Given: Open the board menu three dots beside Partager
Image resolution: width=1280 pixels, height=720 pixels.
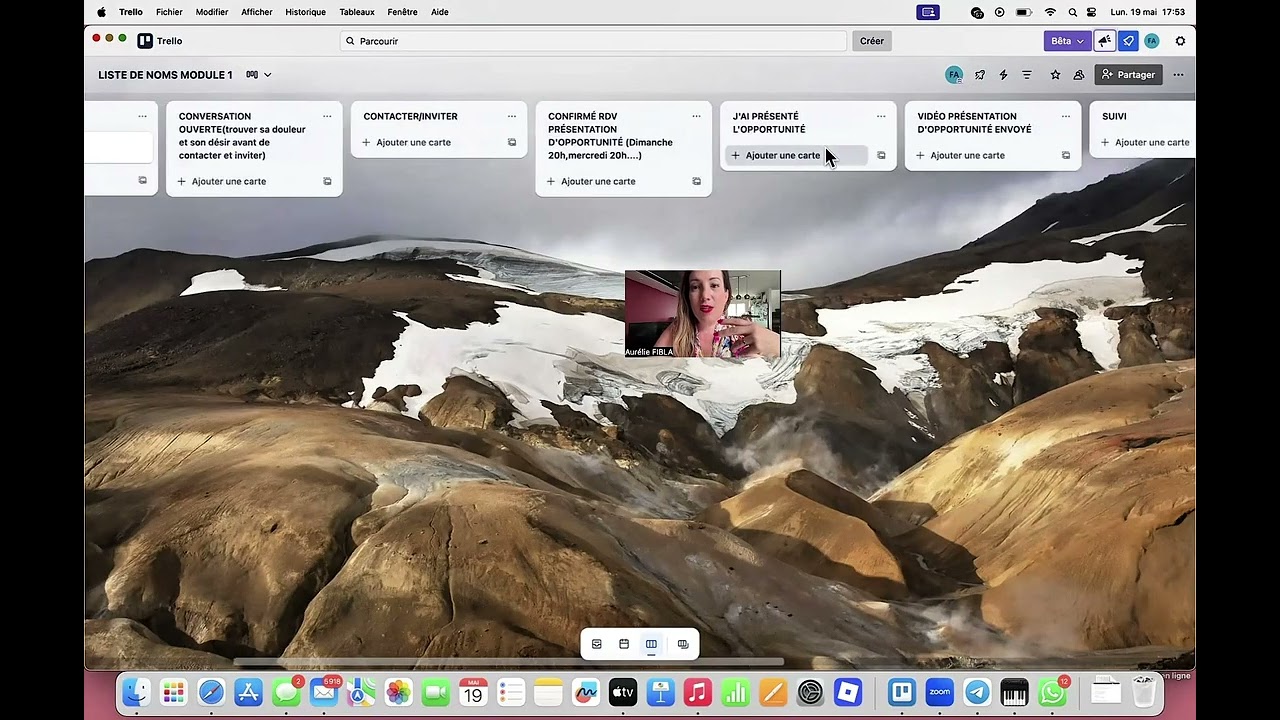Looking at the screenshot, I should click(1178, 75).
